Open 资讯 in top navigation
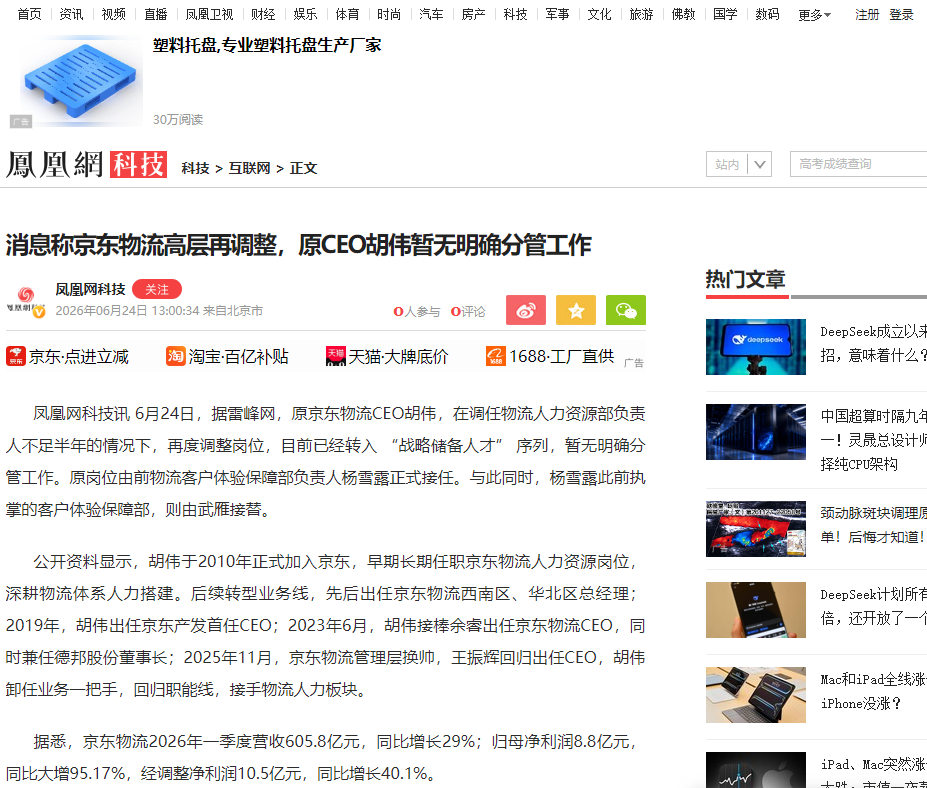This screenshot has width=927, height=788. tap(72, 14)
